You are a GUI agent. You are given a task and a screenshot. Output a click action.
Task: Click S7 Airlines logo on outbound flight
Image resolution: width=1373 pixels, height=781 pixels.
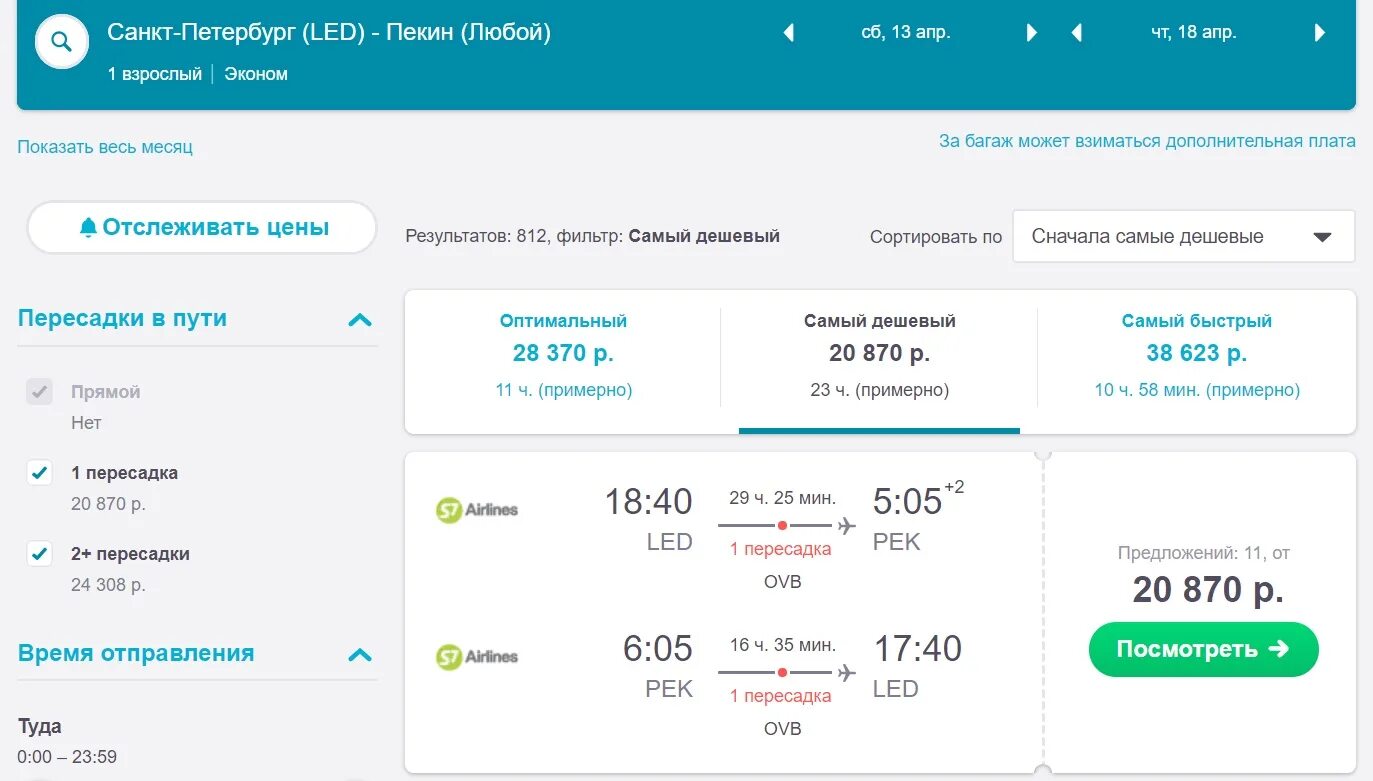pos(477,510)
